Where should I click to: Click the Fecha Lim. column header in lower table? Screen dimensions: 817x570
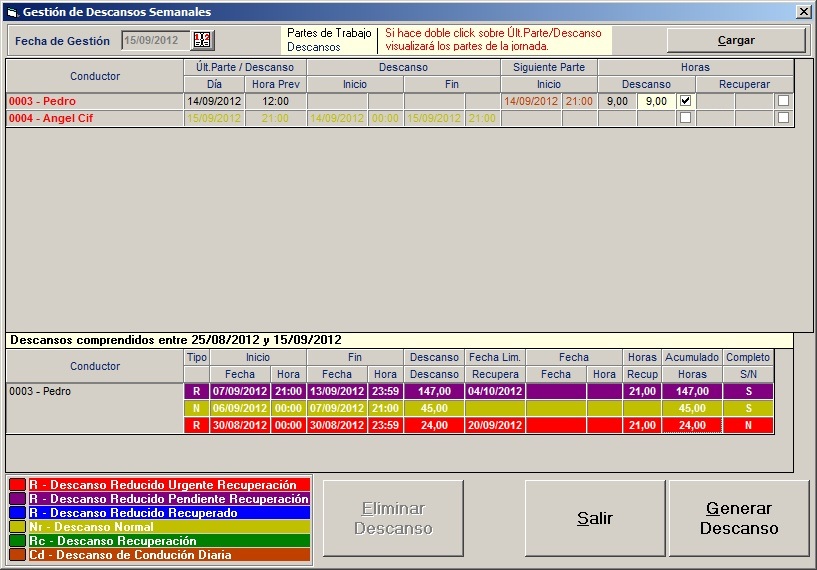pos(495,357)
